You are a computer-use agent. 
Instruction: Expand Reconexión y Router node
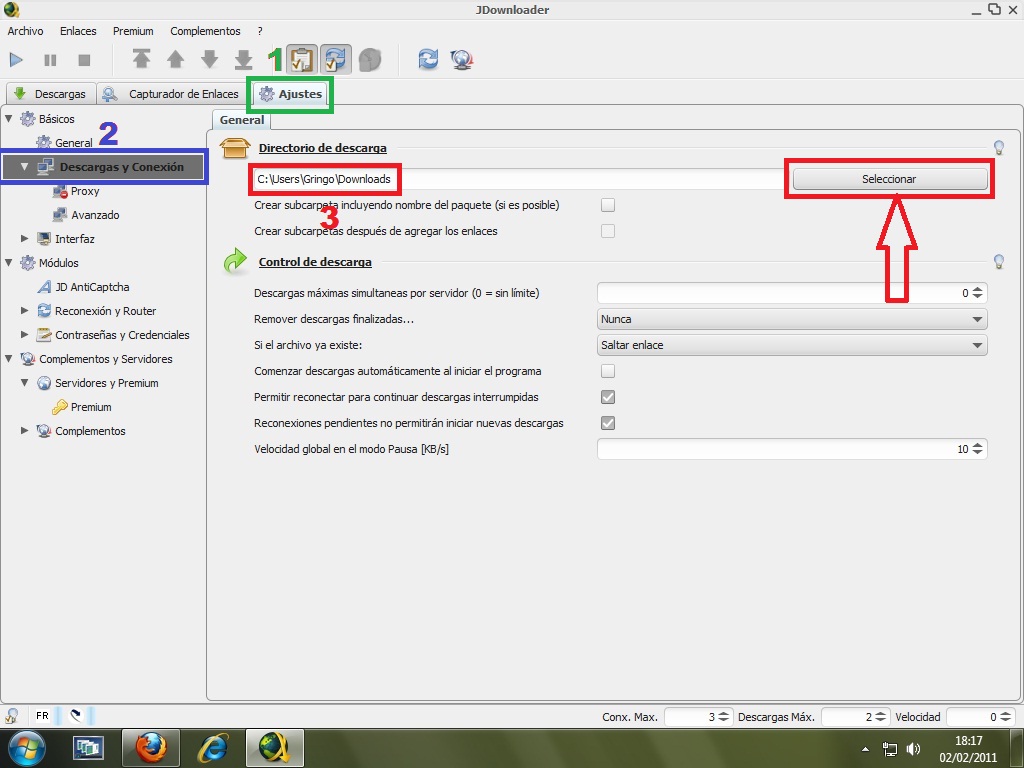[x=25, y=311]
